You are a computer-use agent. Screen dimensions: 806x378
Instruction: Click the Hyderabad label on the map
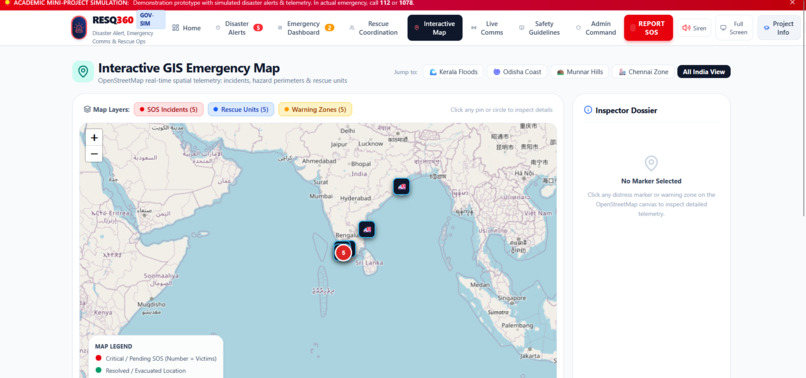355,198
